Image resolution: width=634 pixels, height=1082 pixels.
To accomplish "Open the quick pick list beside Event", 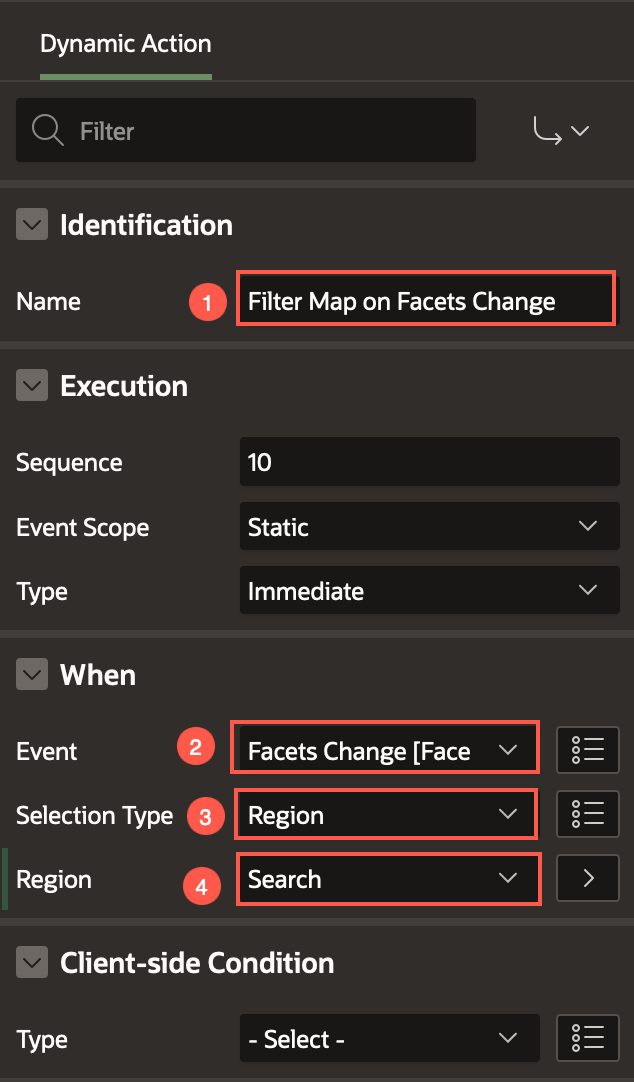I will (587, 750).
